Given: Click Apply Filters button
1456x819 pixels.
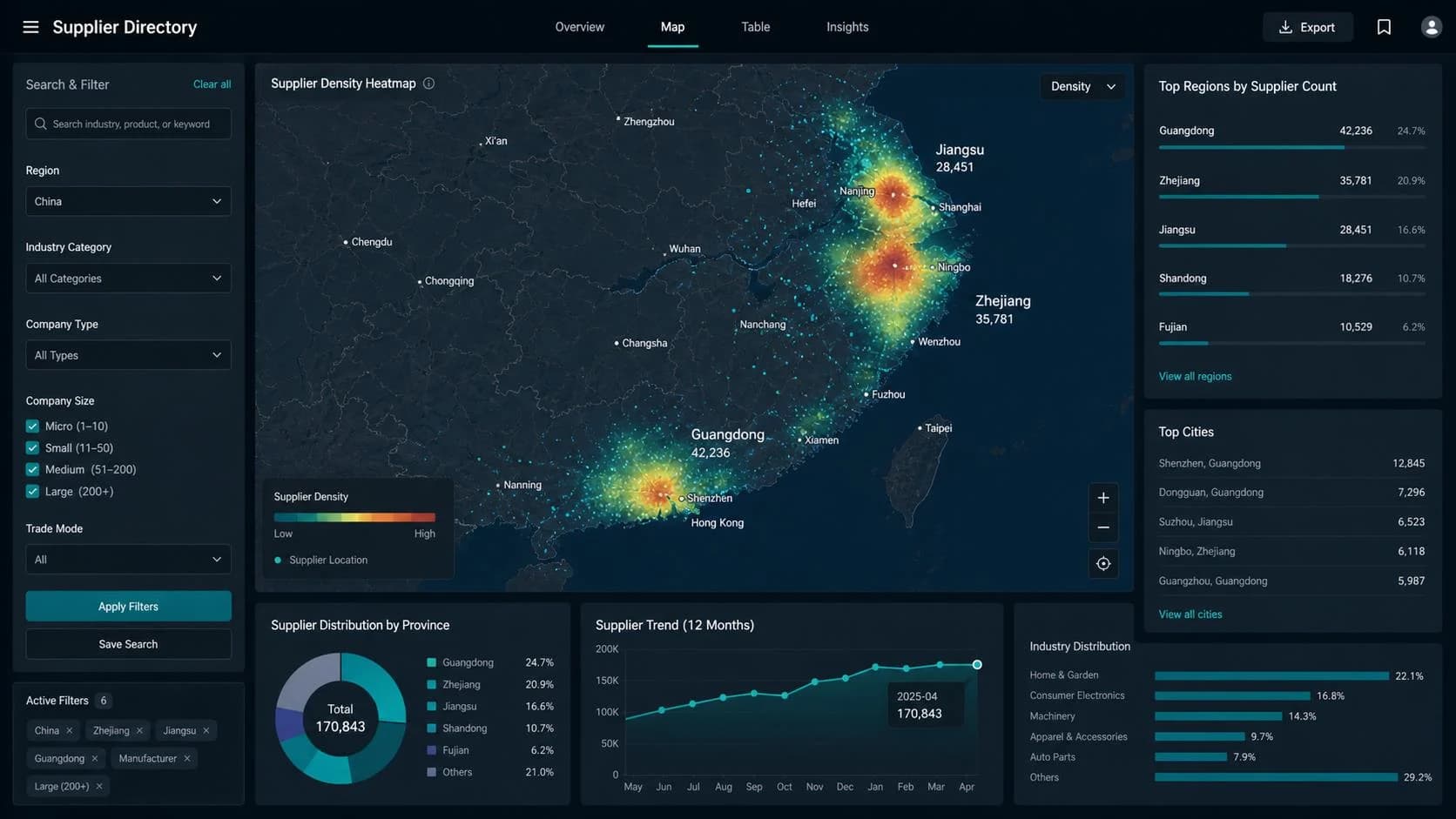Looking at the screenshot, I should 128,607.
